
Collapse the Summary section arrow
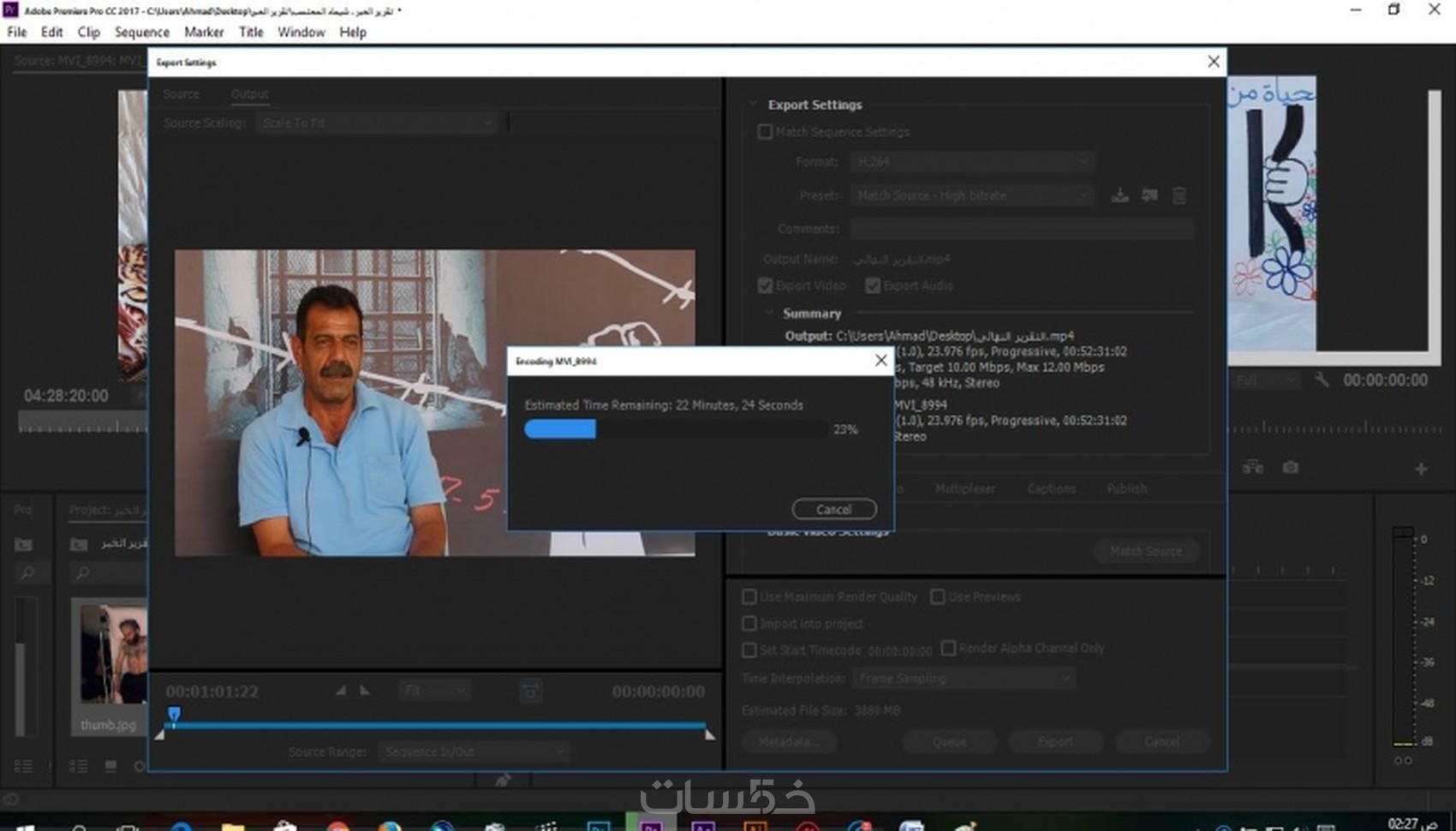(x=768, y=314)
